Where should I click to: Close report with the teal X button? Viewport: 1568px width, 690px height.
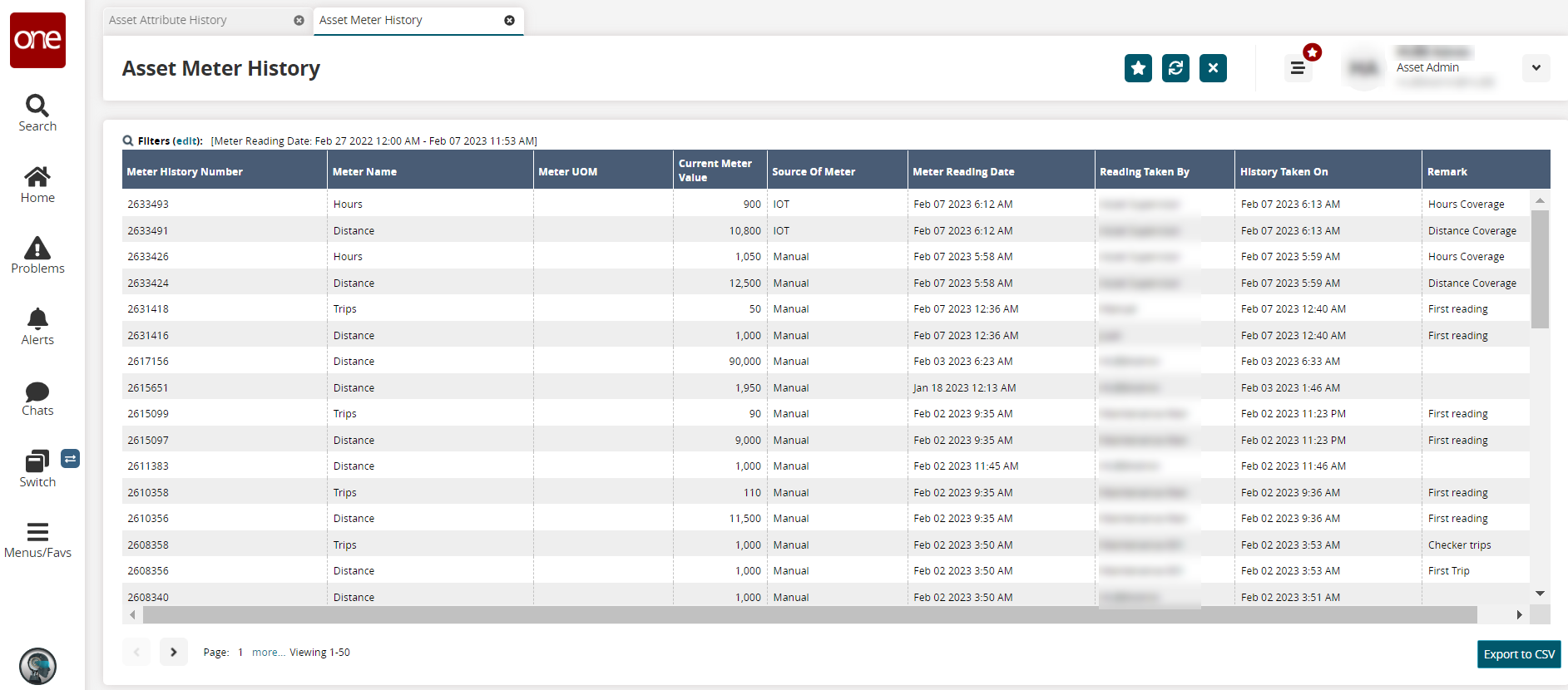click(x=1213, y=68)
